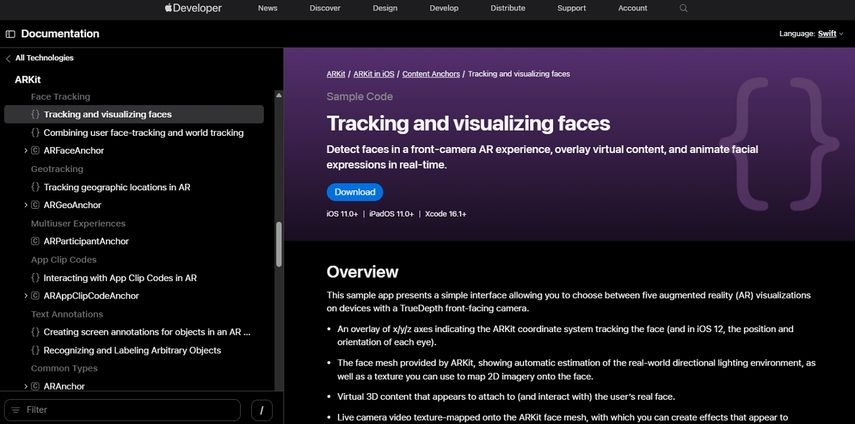Open the Account menu
This screenshot has height=424, width=855.
[x=633, y=8]
